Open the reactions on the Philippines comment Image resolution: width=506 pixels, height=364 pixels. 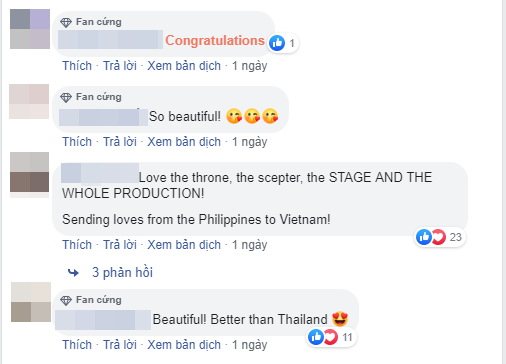coord(440,237)
